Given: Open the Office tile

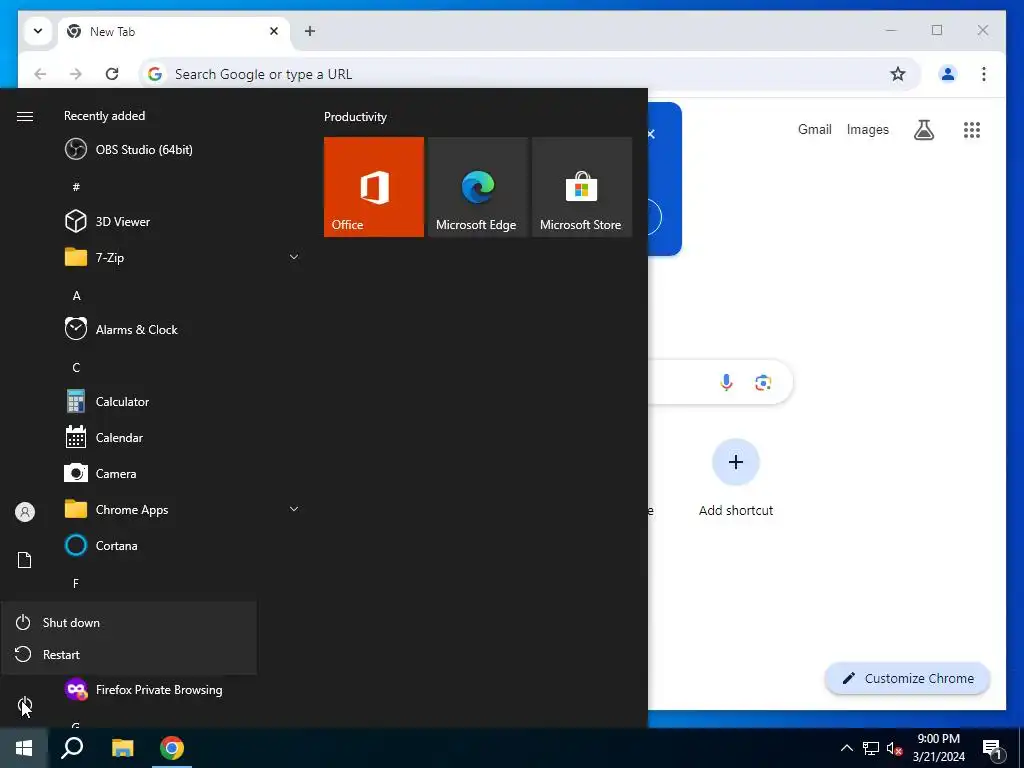Looking at the screenshot, I should (374, 187).
